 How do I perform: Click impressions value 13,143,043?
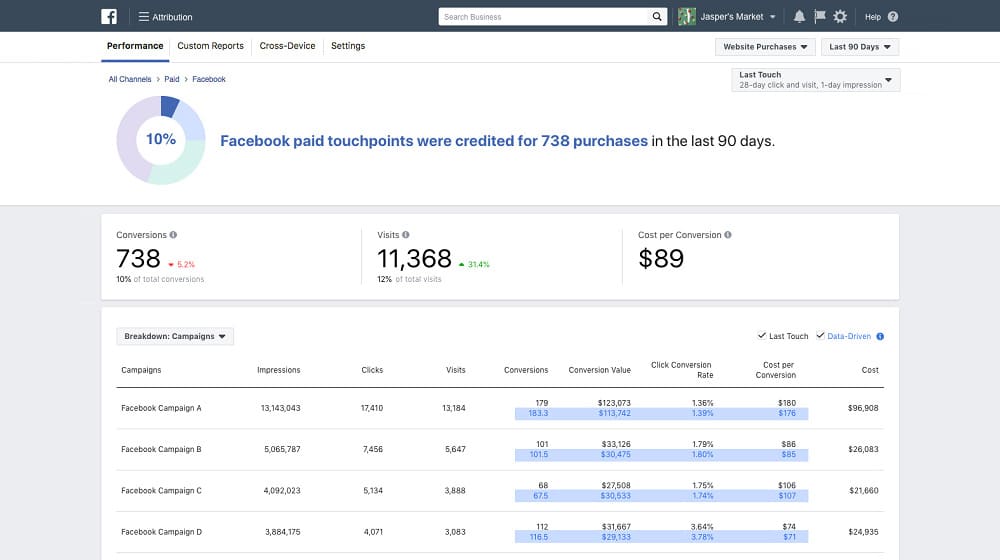click(281, 408)
